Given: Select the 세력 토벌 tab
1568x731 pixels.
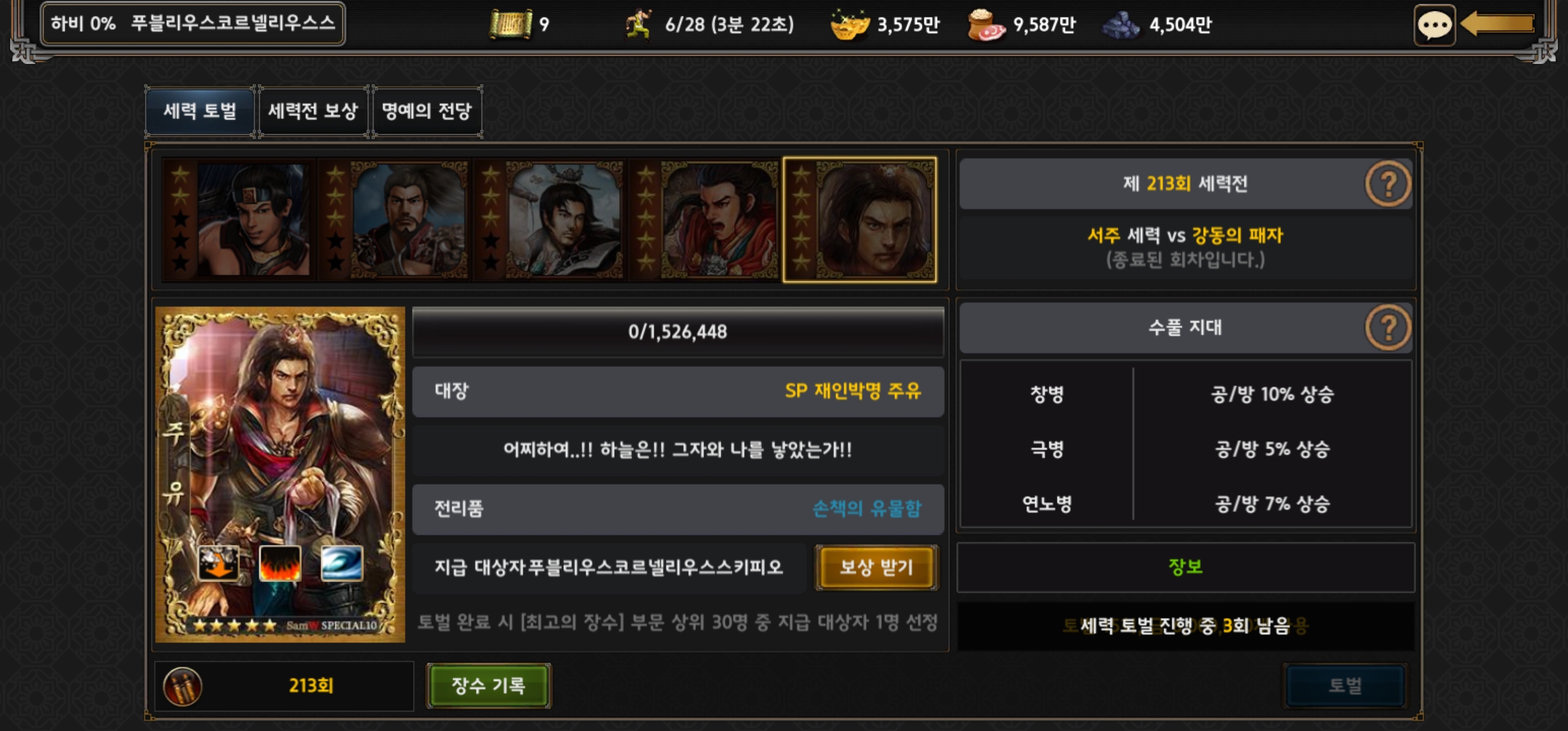Looking at the screenshot, I should coord(200,111).
